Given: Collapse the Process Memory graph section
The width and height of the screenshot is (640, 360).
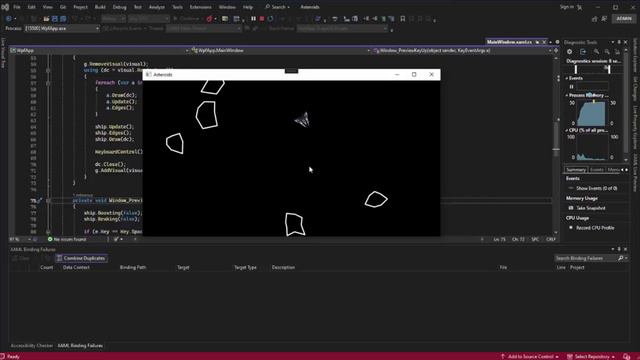Looking at the screenshot, I should click(567, 95).
